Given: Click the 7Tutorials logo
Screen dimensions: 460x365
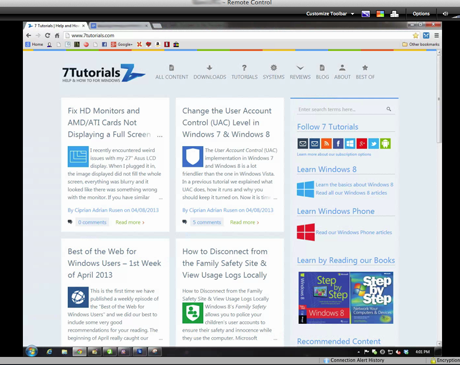Looking at the screenshot, I should coord(103,73).
